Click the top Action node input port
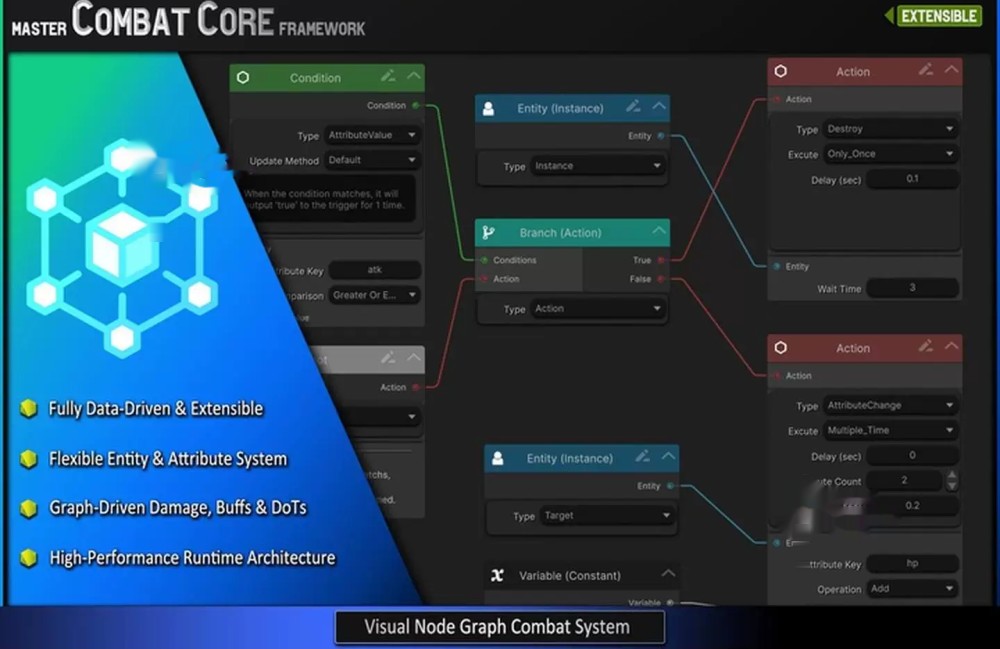 (x=777, y=99)
